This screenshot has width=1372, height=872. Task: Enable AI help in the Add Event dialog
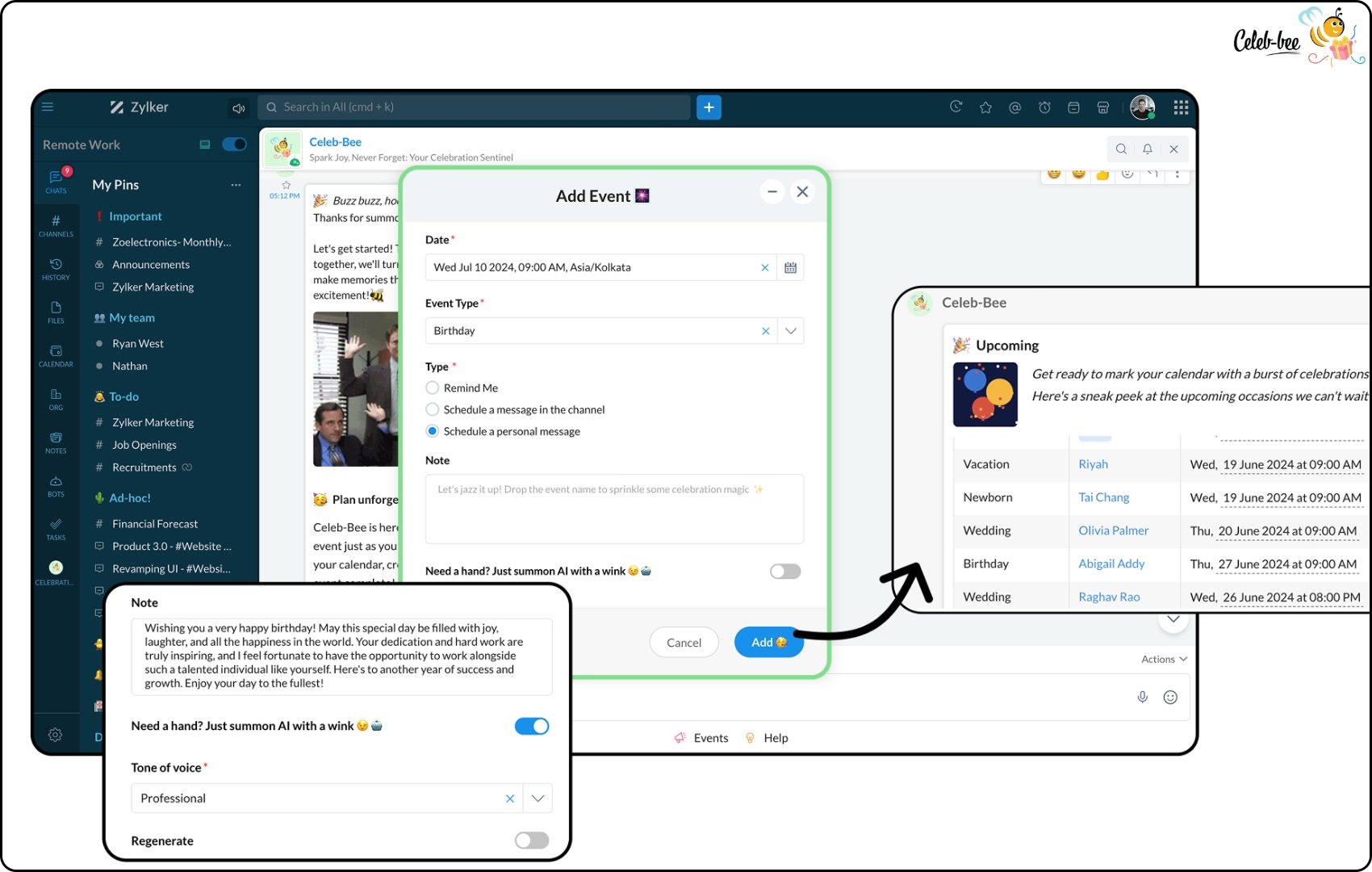[x=784, y=571]
